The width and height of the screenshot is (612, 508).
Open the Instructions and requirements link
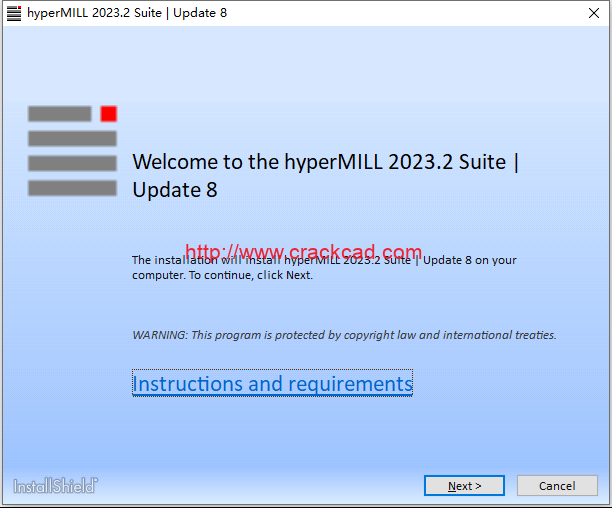(x=272, y=383)
